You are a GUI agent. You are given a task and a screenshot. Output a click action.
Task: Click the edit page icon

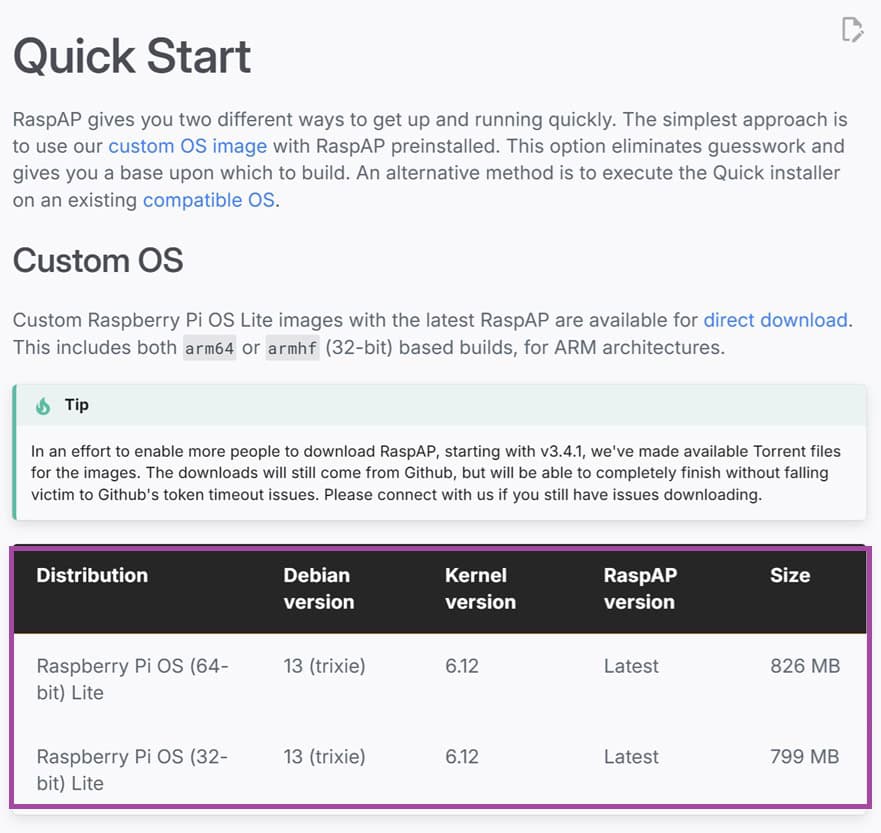852,30
